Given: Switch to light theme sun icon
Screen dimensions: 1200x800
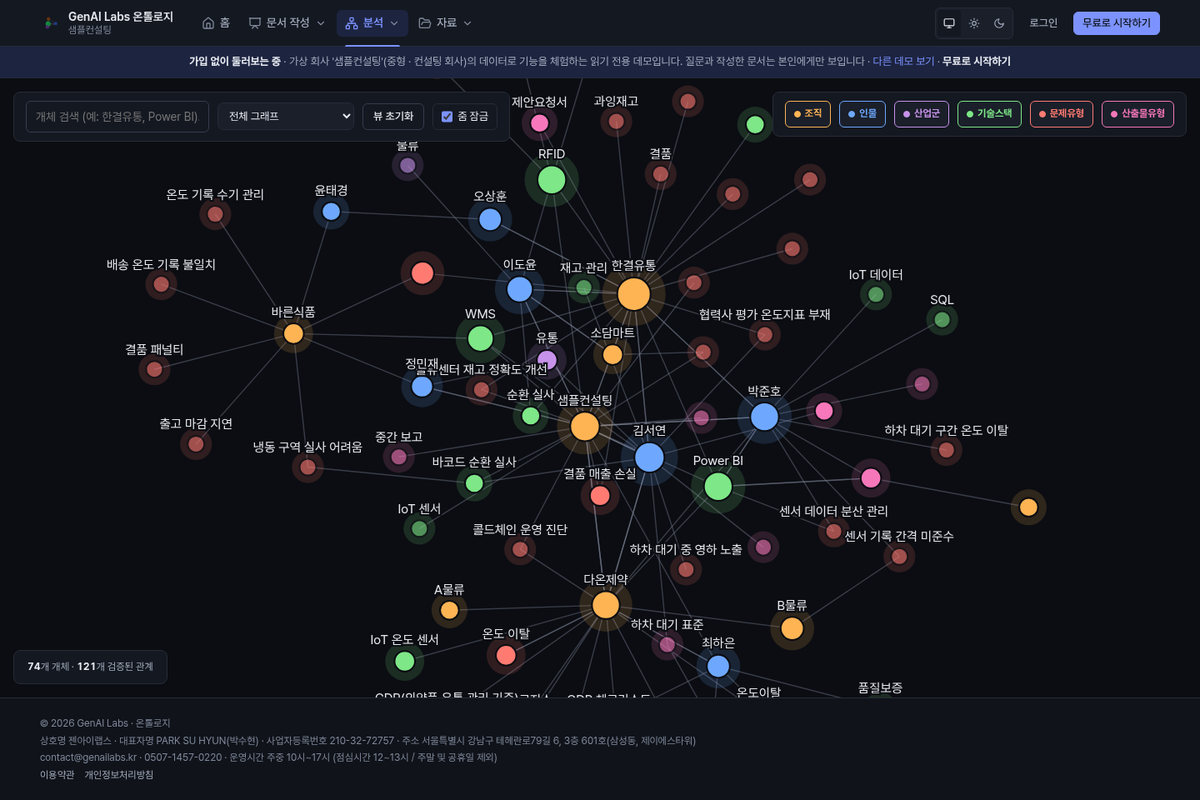Looking at the screenshot, I should click(974, 23).
